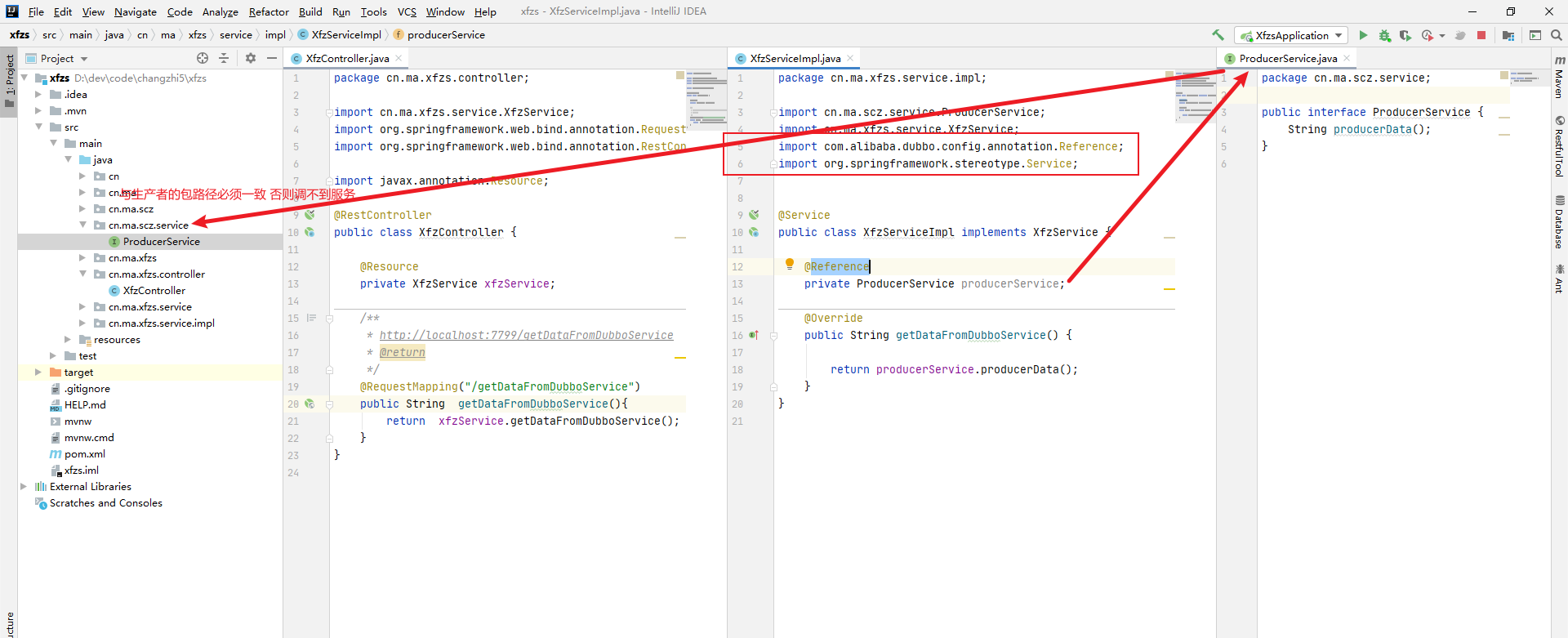Expand the cn.ma.xfzs.service.impl package

[x=82, y=323]
